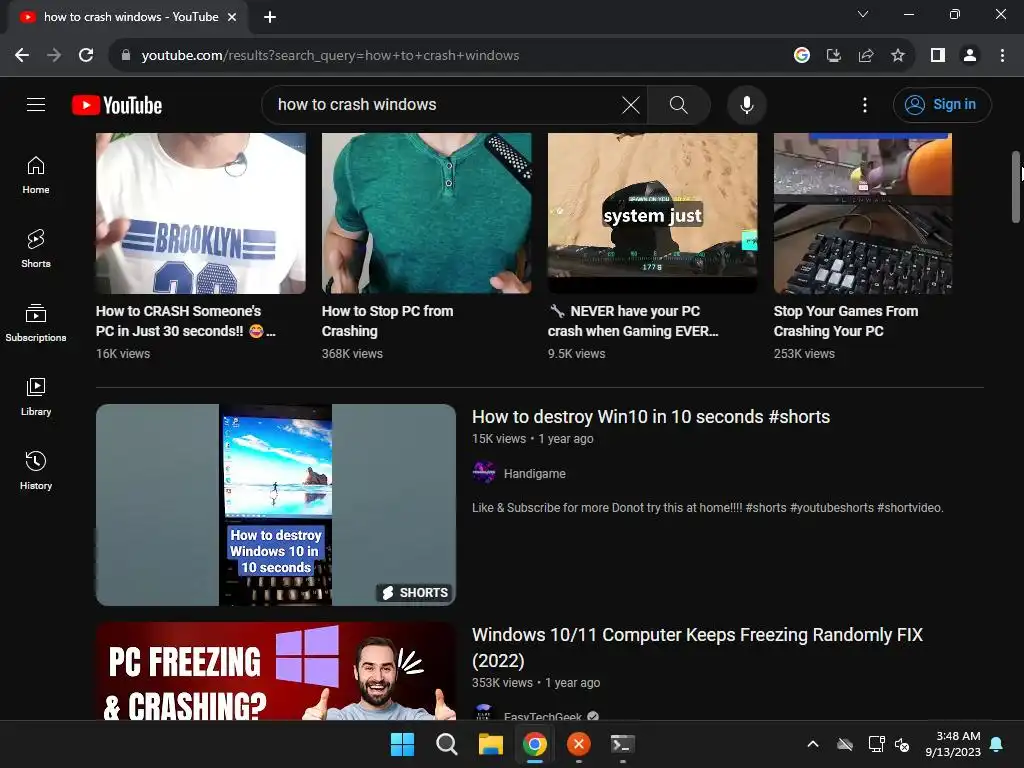Start voice search with microphone

746,104
